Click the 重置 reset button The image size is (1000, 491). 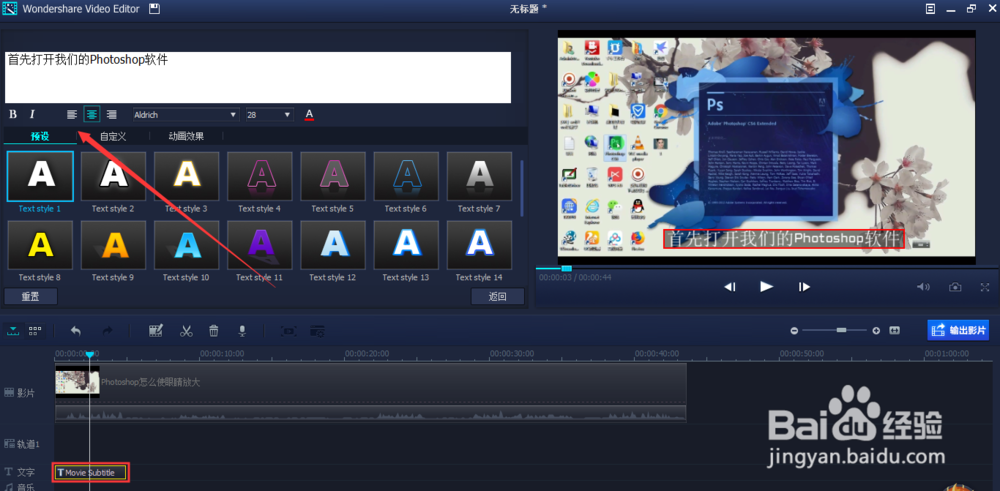click(31, 297)
